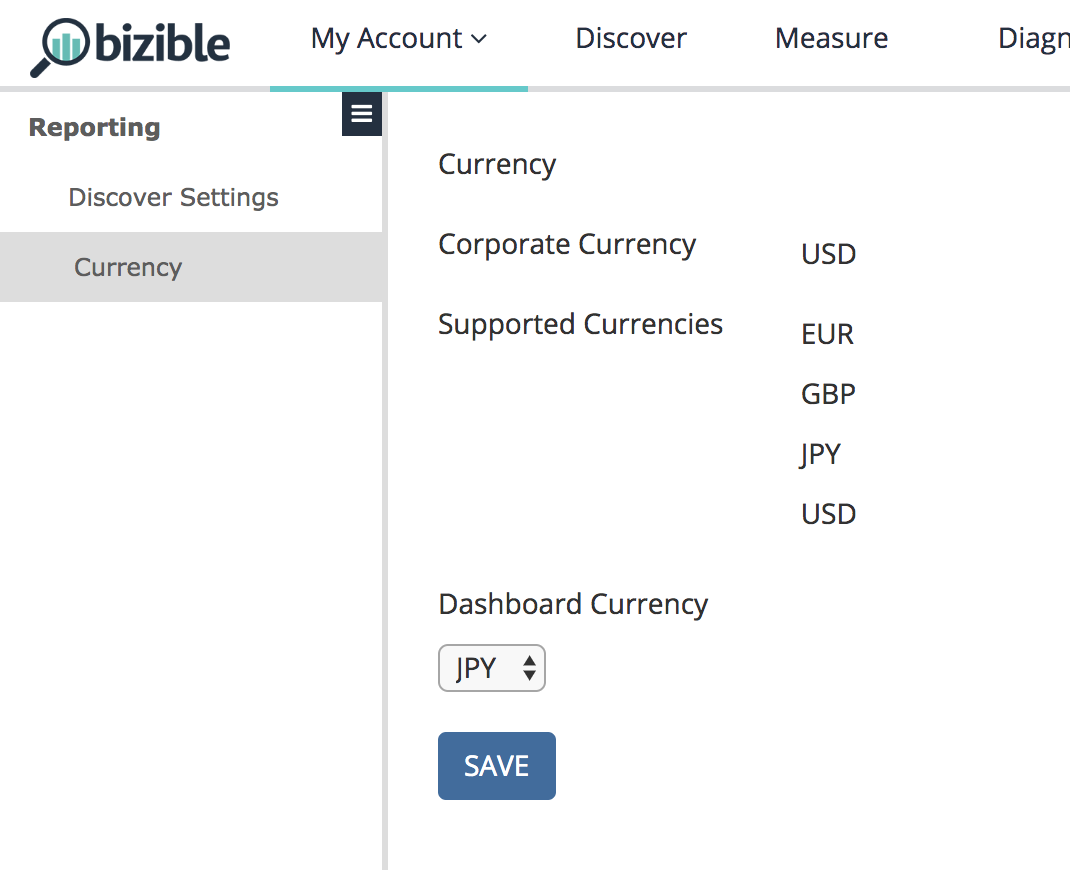Image resolution: width=1070 pixels, height=870 pixels.
Task: Switch to the Measure tab
Action: 831,39
